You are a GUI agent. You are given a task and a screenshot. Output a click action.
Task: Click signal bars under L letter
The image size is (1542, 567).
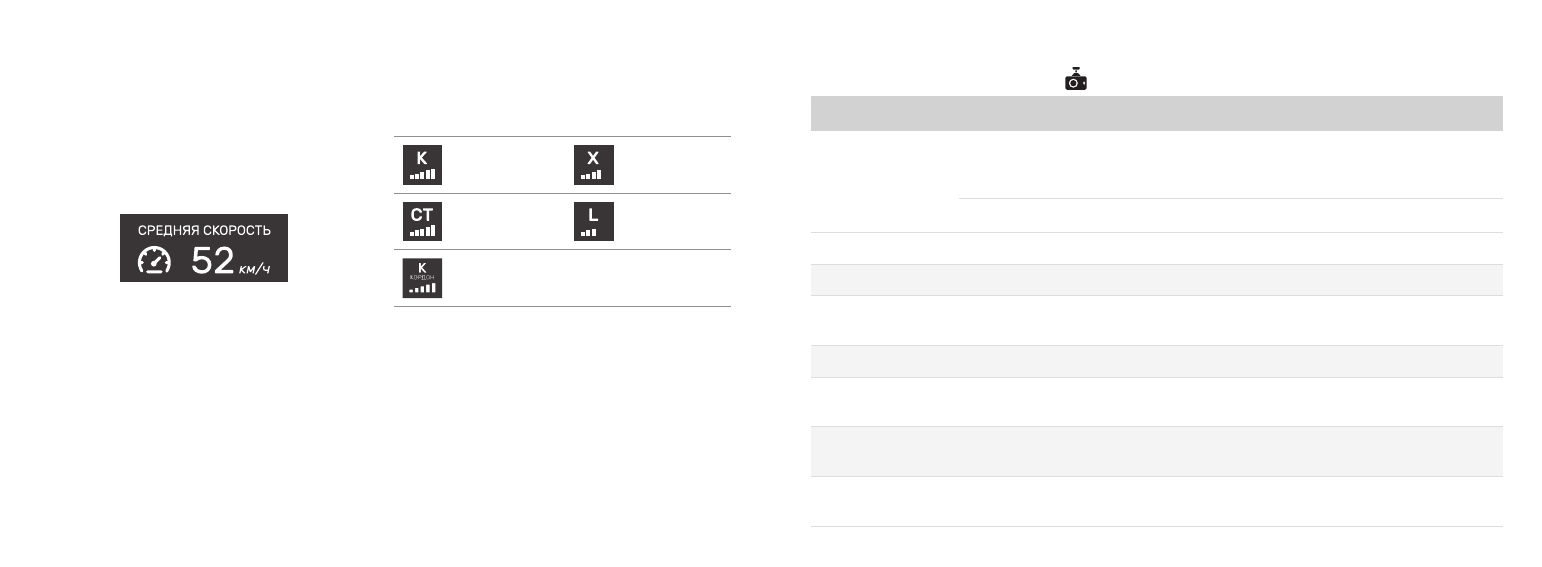tap(588, 231)
